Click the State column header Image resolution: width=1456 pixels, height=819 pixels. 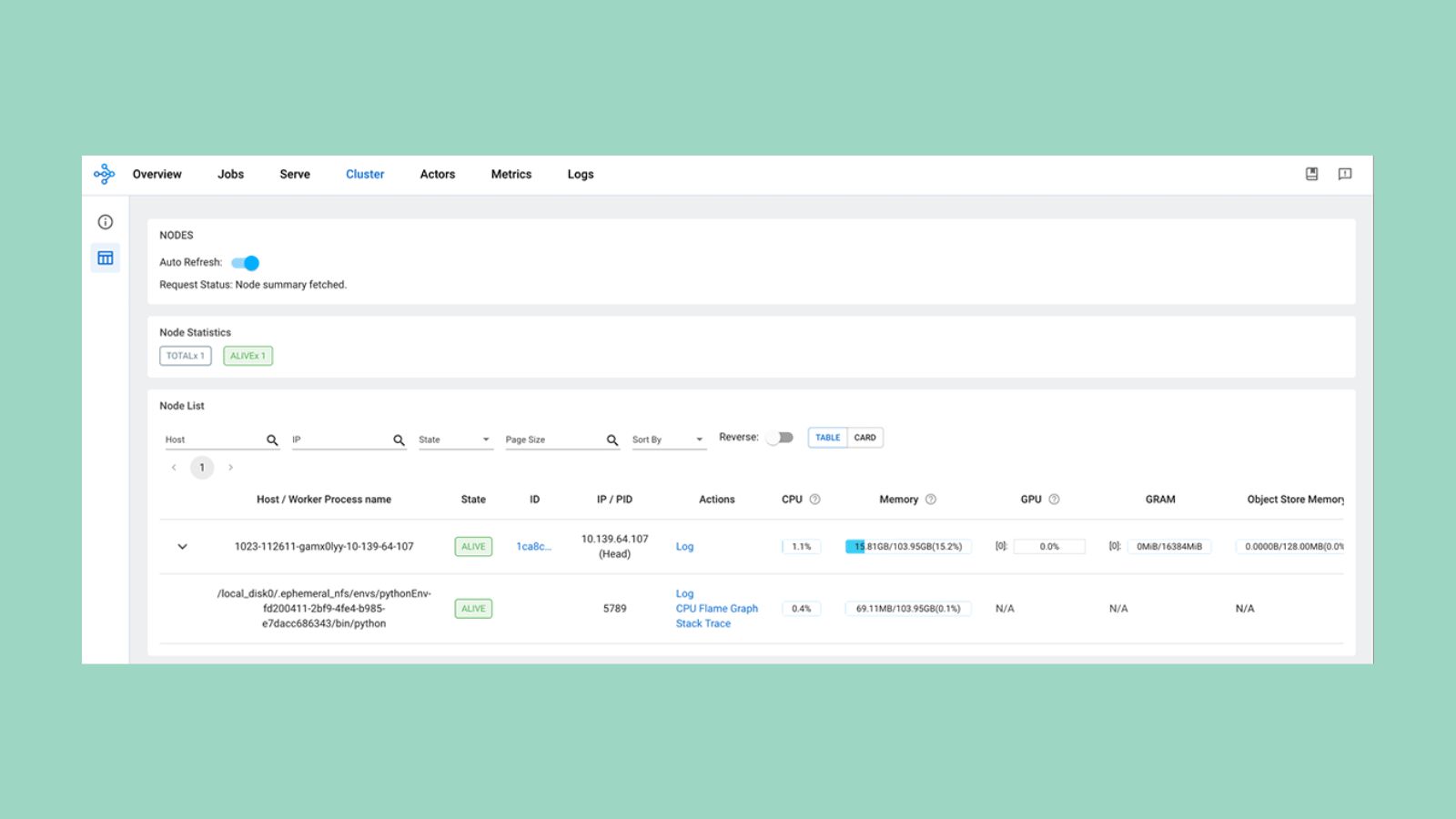(473, 500)
